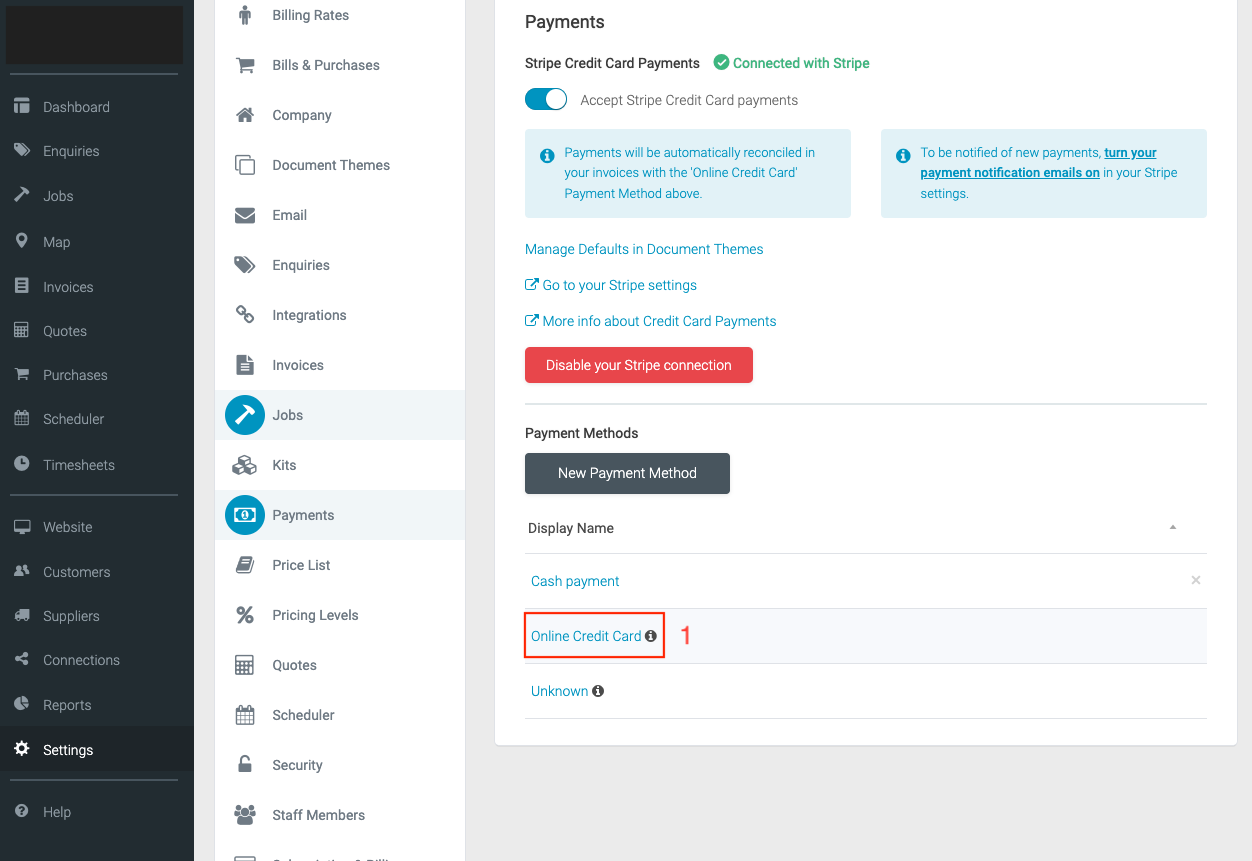Image resolution: width=1252 pixels, height=861 pixels.
Task: Click the Reports pie chart icon
Action: (22, 704)
